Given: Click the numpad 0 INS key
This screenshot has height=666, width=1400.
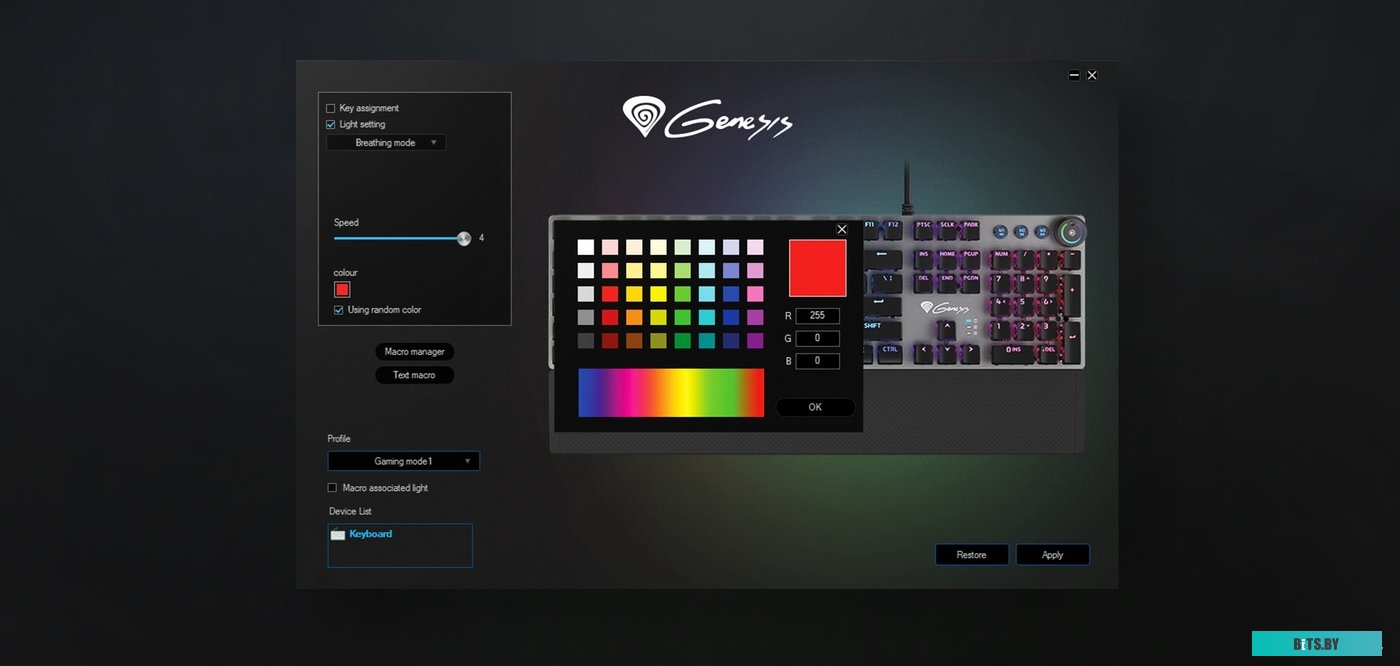Looking at the screenshot, I should (1012, 352).
